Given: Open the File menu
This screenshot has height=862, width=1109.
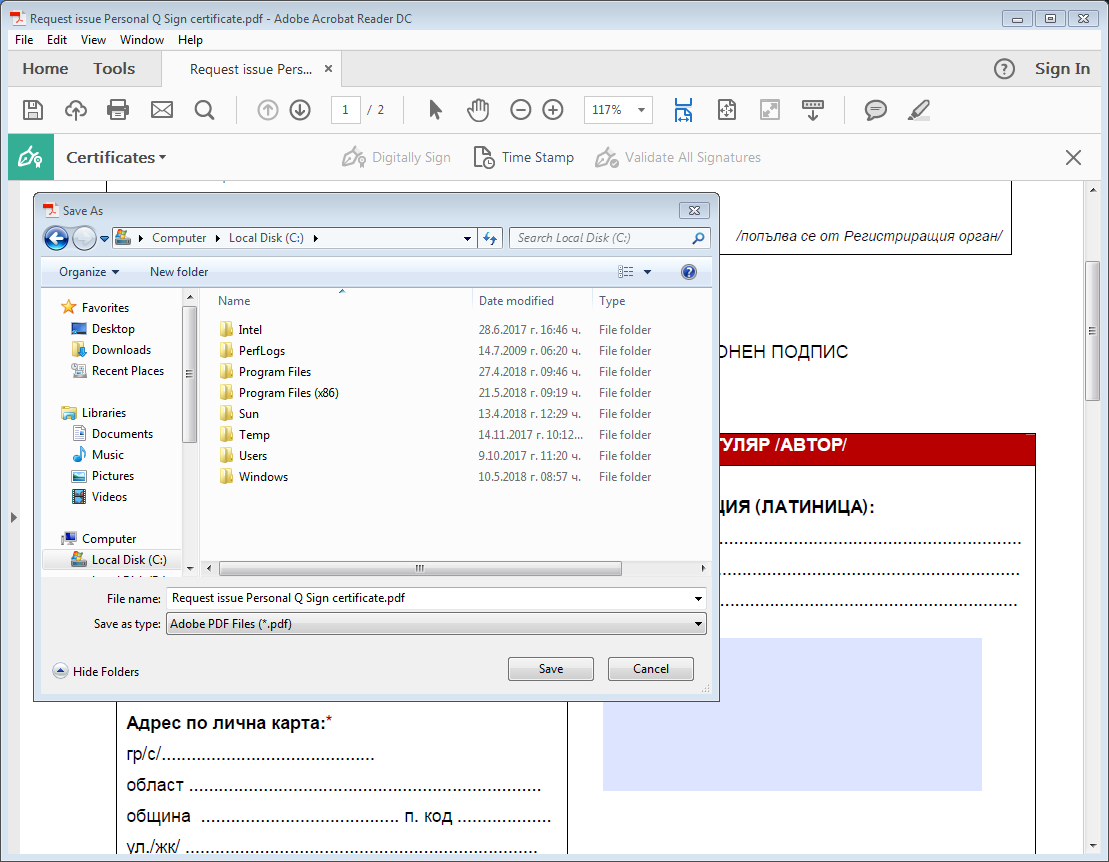Looking at the screenshot, I should (24, 40).
